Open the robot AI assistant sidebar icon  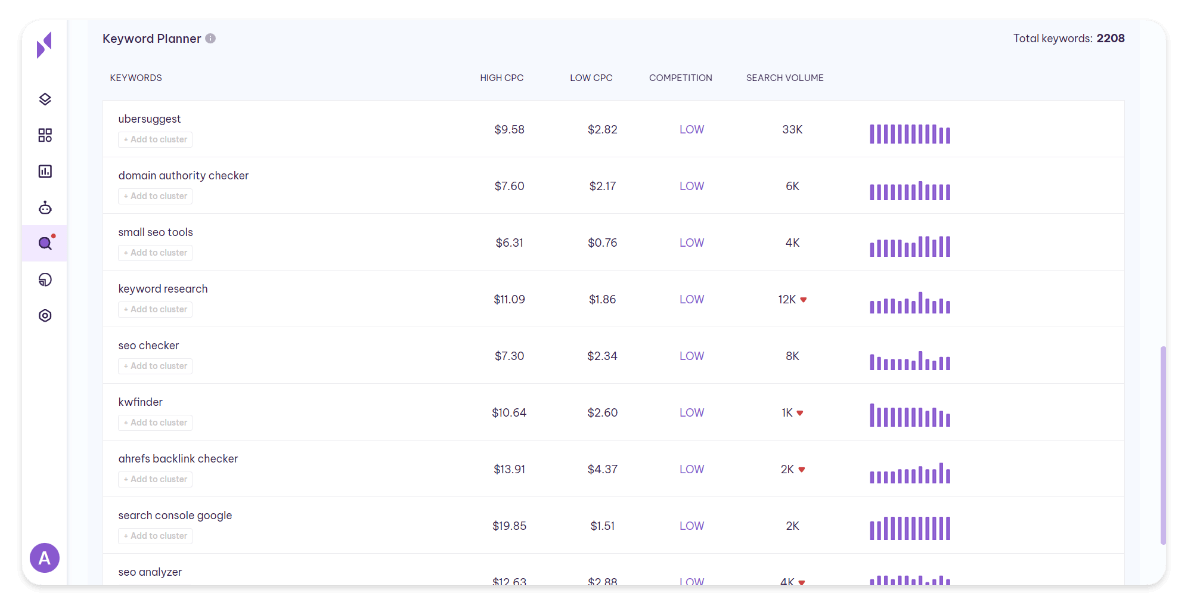(x=45, y=207)
